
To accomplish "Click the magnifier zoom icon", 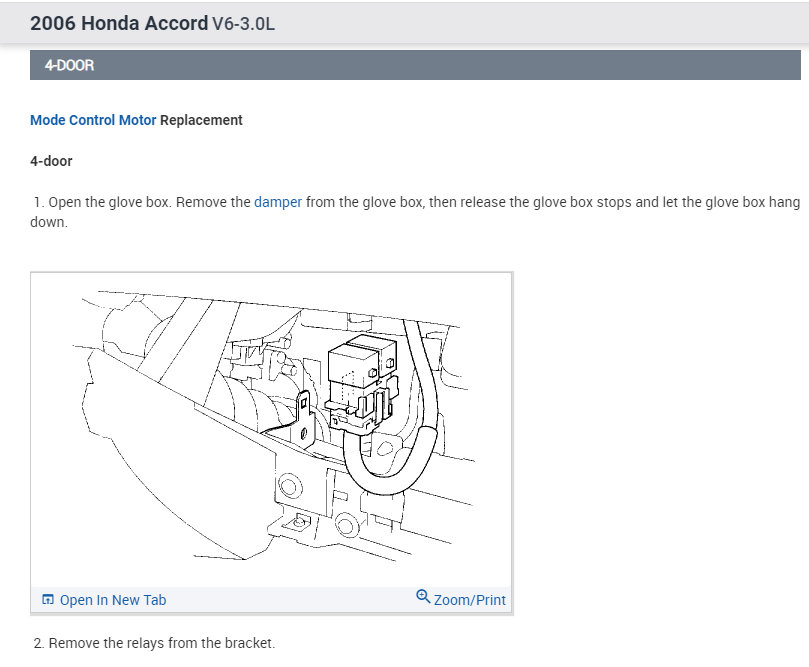I will [423, 596].
